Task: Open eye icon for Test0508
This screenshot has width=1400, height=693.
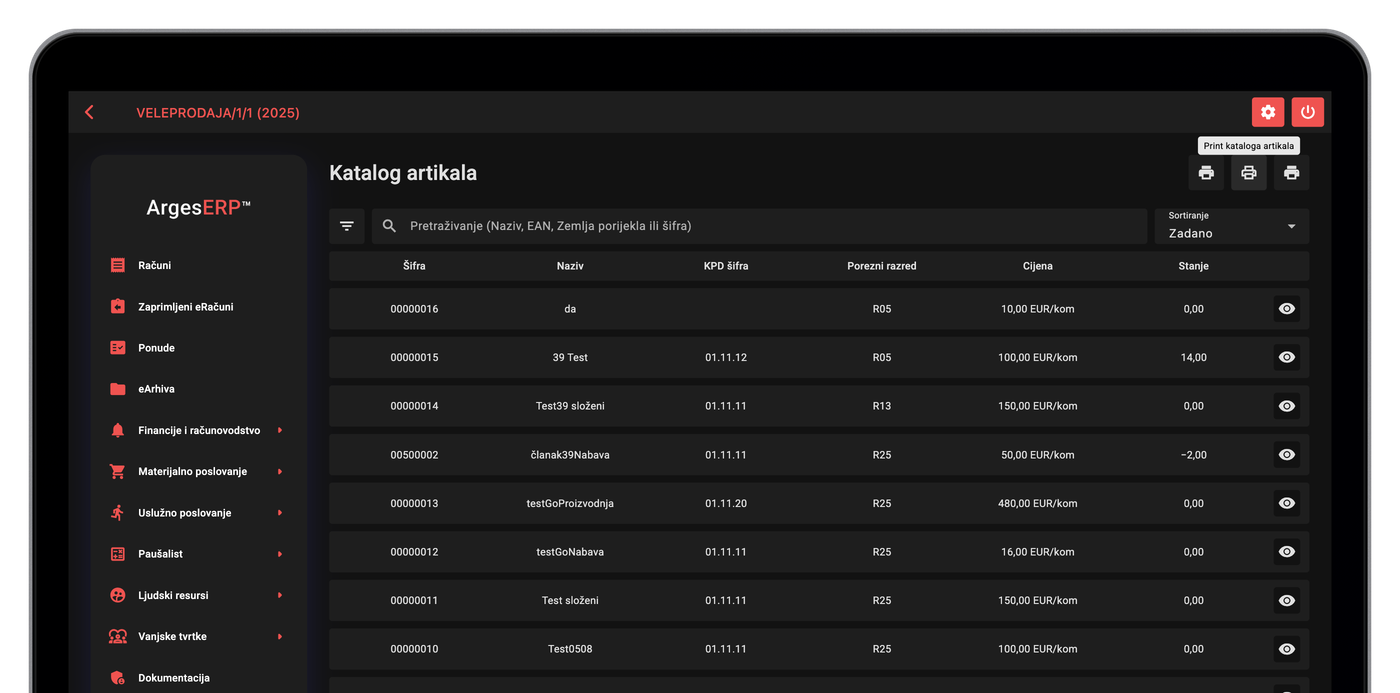Action: pyautogui.click(x=1287, y=649)
